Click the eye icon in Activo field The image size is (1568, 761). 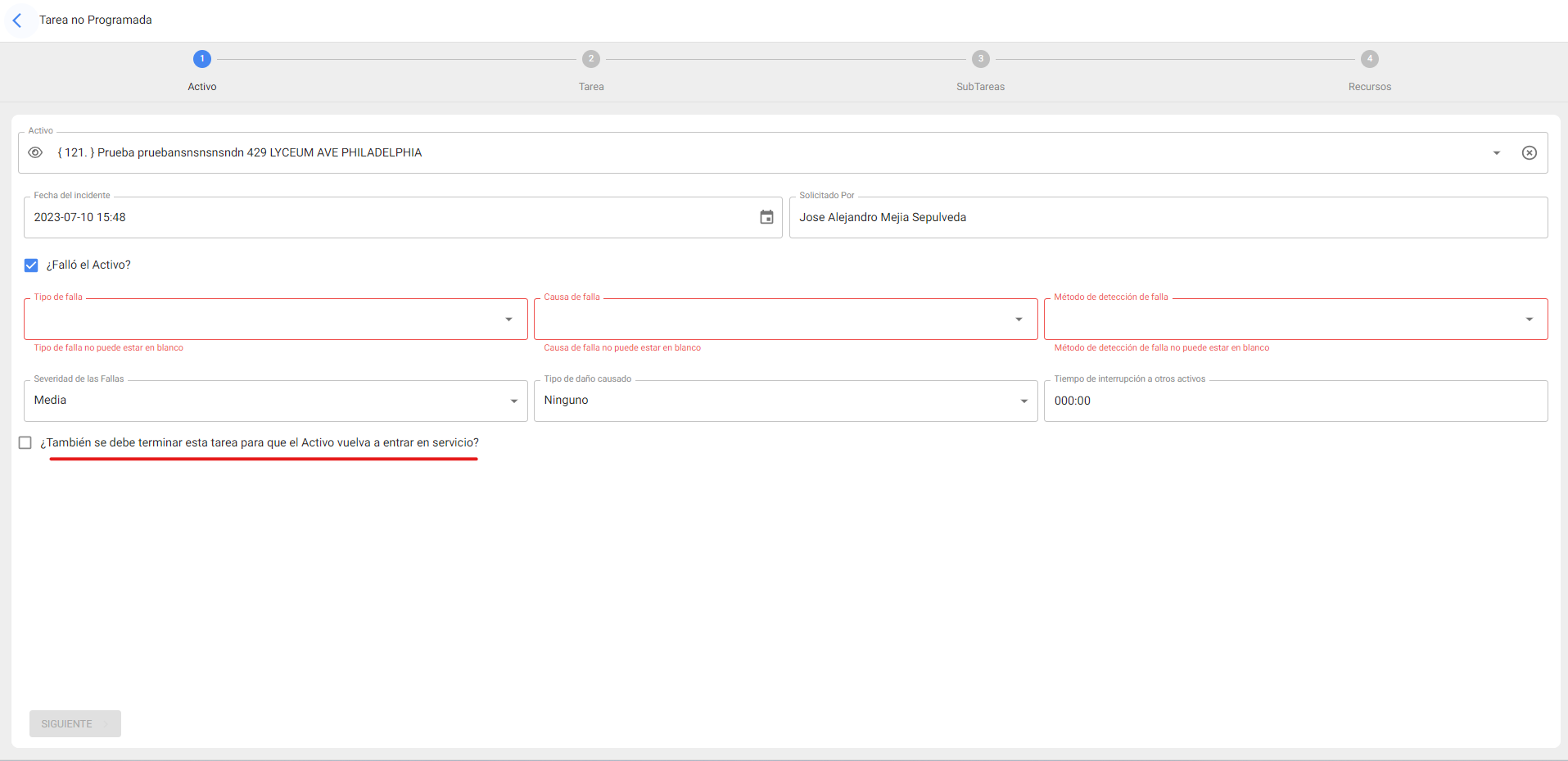(x=35, y=153)
